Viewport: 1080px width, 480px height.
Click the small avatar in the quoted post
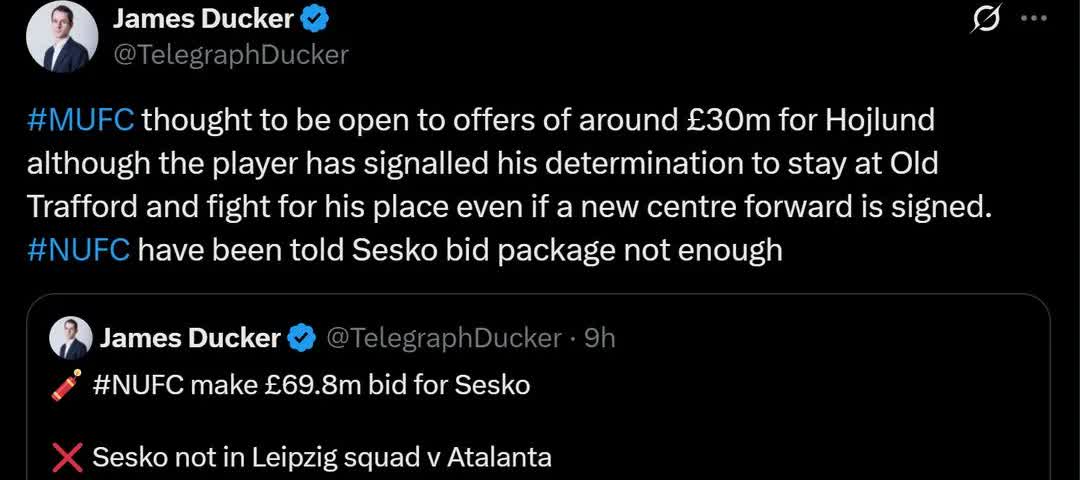(x=72, y=339)
